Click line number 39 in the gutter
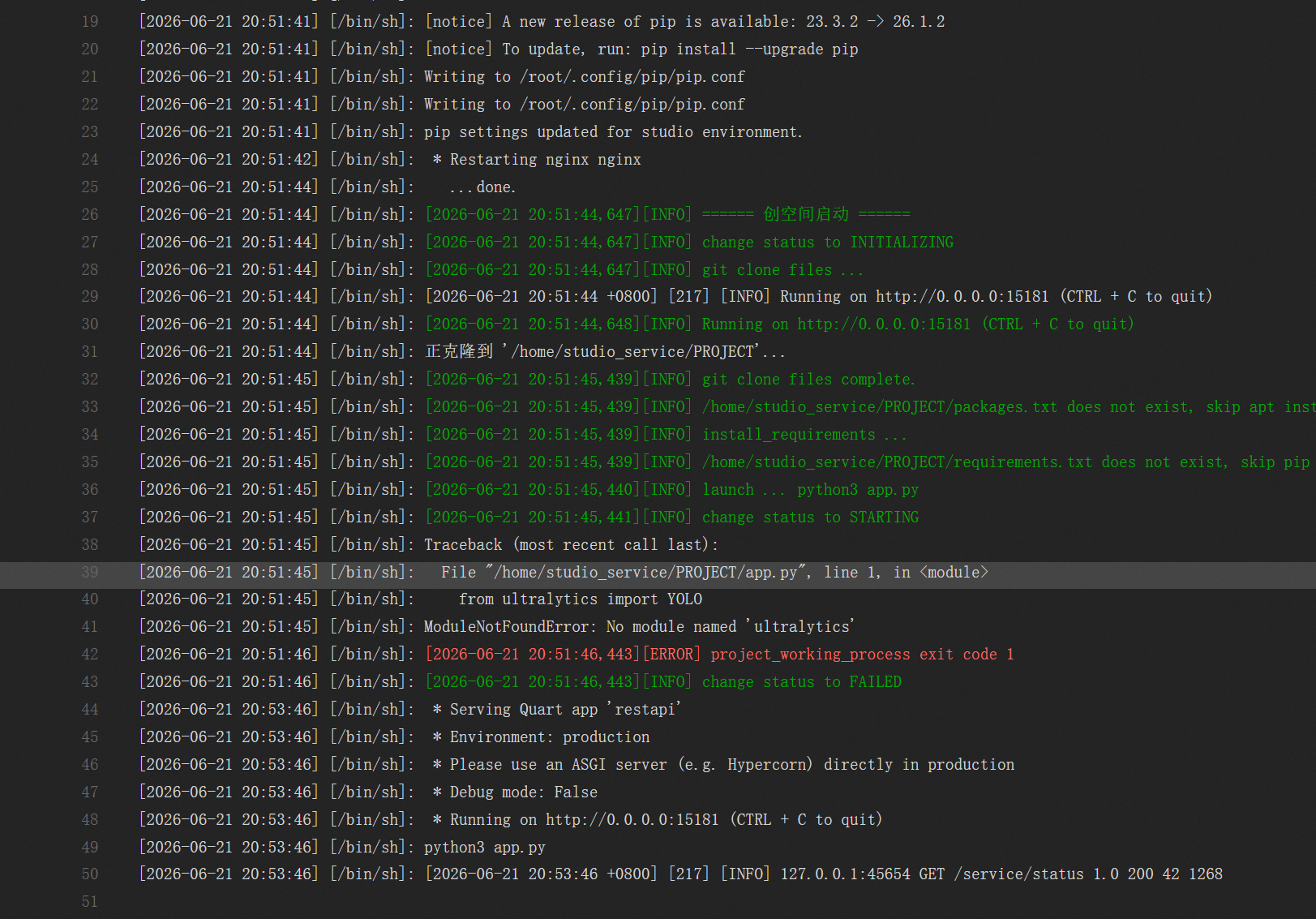This screenshot has width=1316, height=919. click(89, 572)
